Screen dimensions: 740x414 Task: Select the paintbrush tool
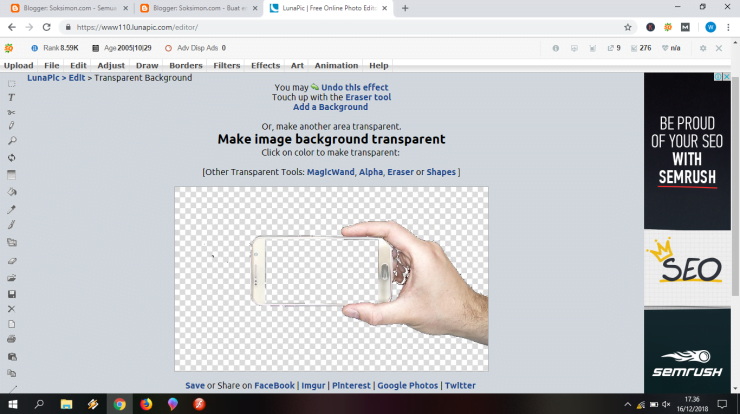(12, 225)
